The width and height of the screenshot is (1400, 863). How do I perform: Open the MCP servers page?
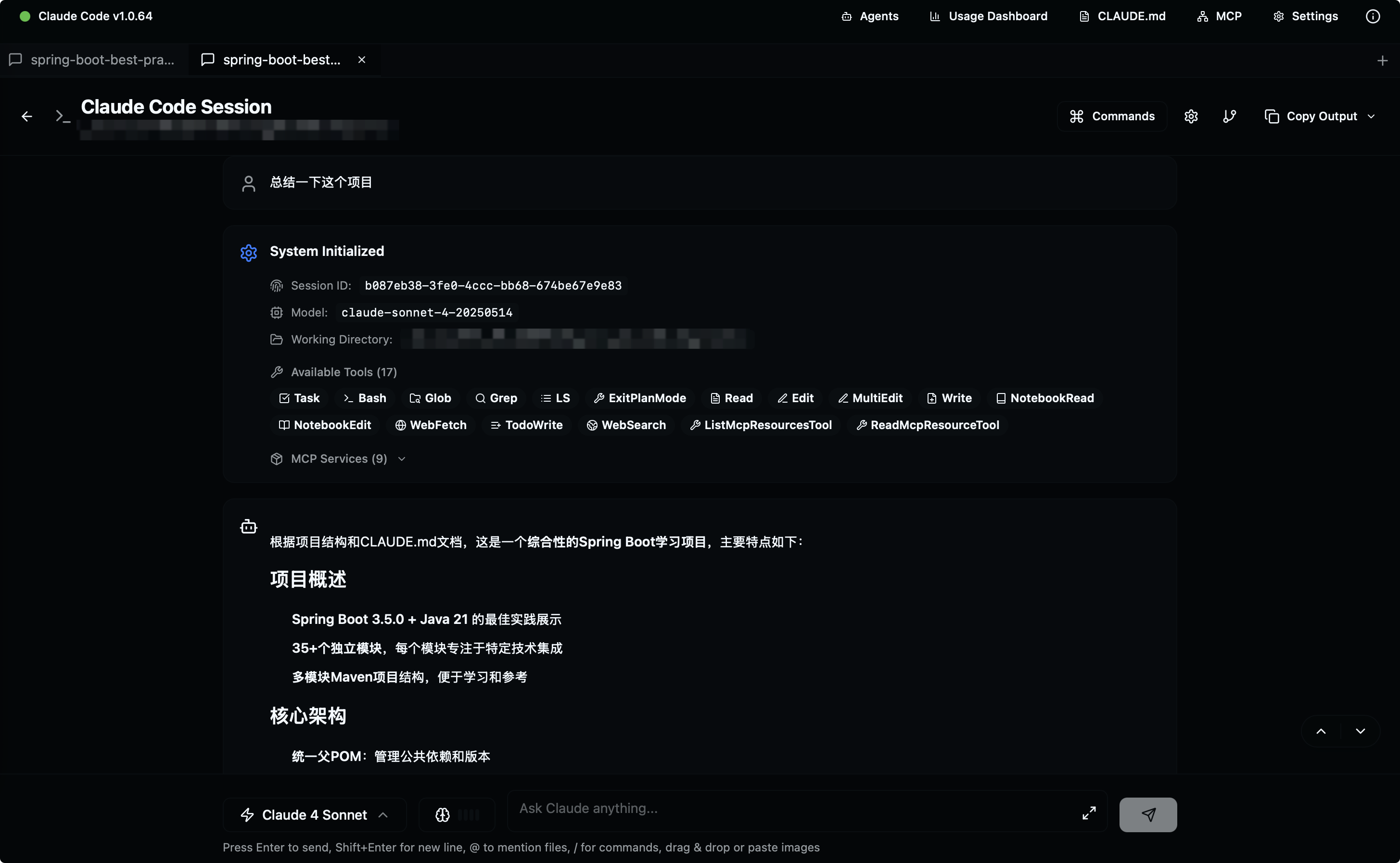(x=1219, y=16)
